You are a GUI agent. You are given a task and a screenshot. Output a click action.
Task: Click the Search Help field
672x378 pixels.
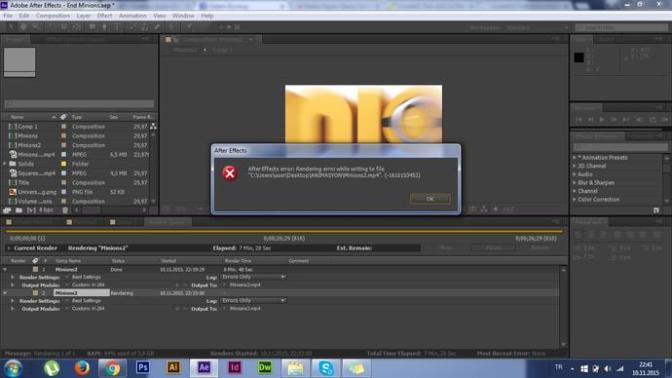[x=621, y=27]
